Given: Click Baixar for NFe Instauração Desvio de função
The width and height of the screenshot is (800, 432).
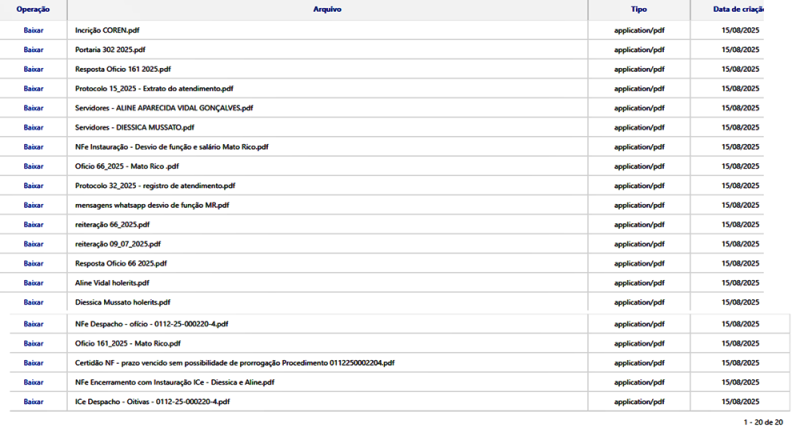Looking at the screenshot, I should pos(33,147).
